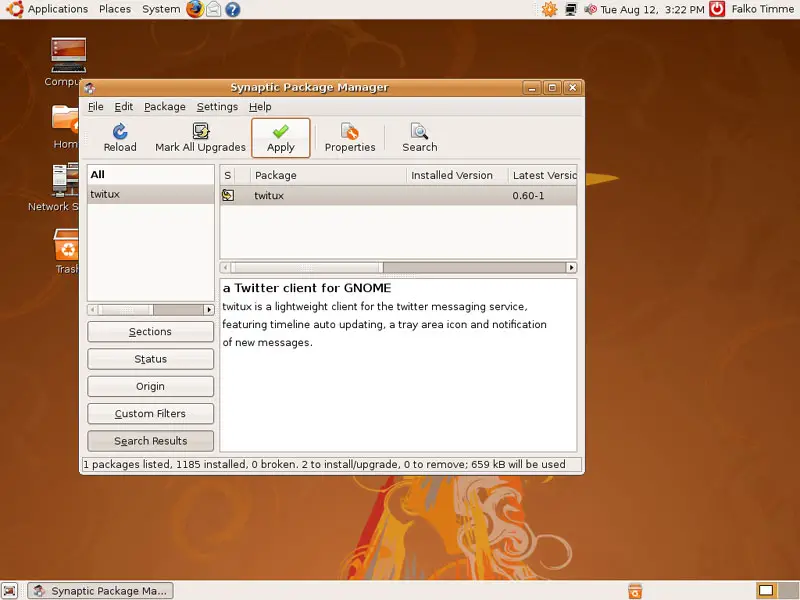Open the System menu in the top panel
This screenshot has height=600, width=800.
tap(161, 9)
